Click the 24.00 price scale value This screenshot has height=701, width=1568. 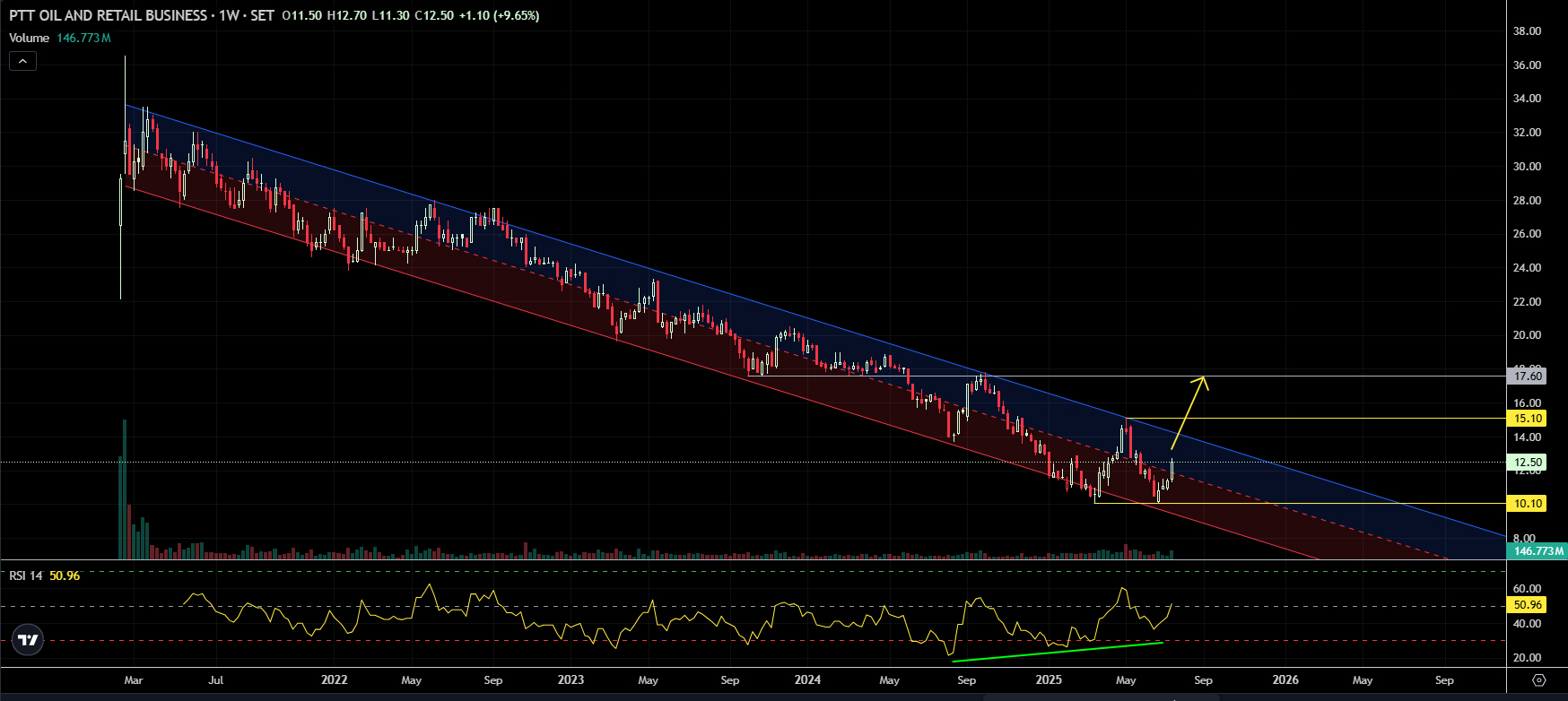(1527, 268)
